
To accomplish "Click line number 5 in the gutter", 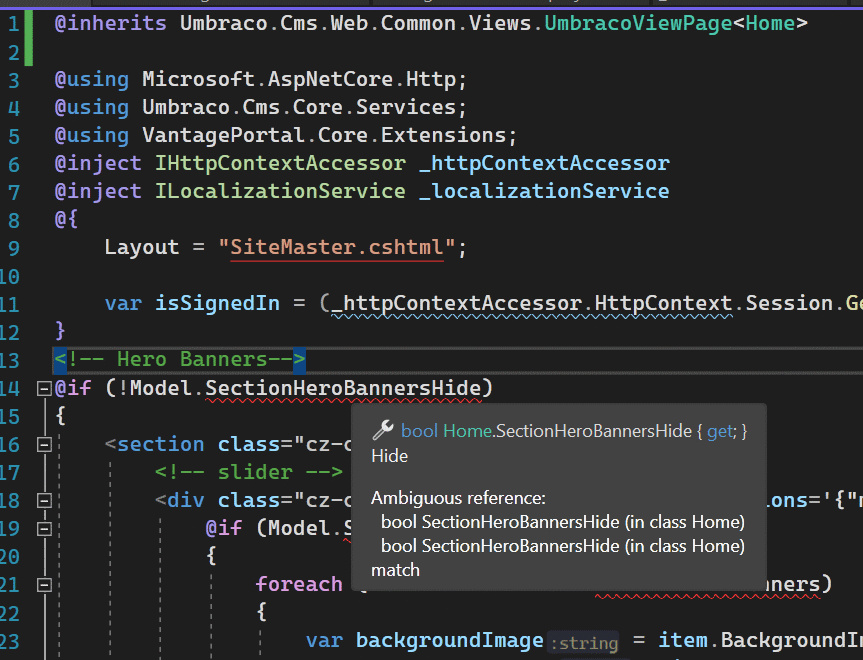I will click(x=13, y=136).
